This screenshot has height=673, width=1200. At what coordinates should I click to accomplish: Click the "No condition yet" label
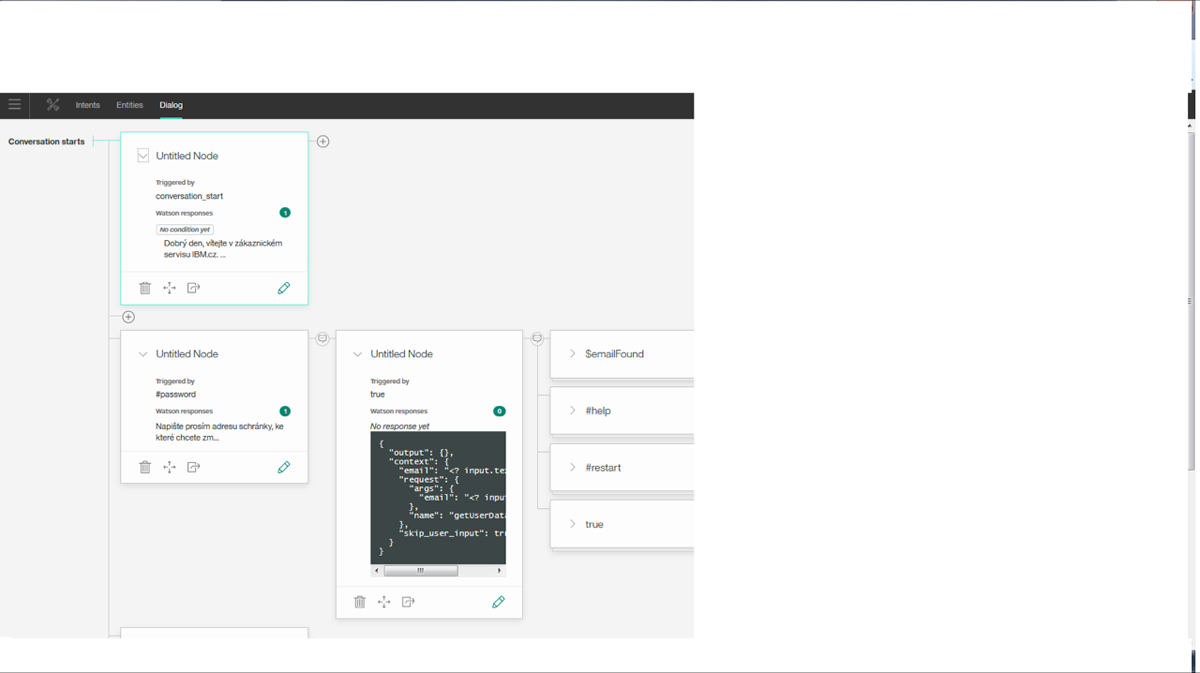185,229
